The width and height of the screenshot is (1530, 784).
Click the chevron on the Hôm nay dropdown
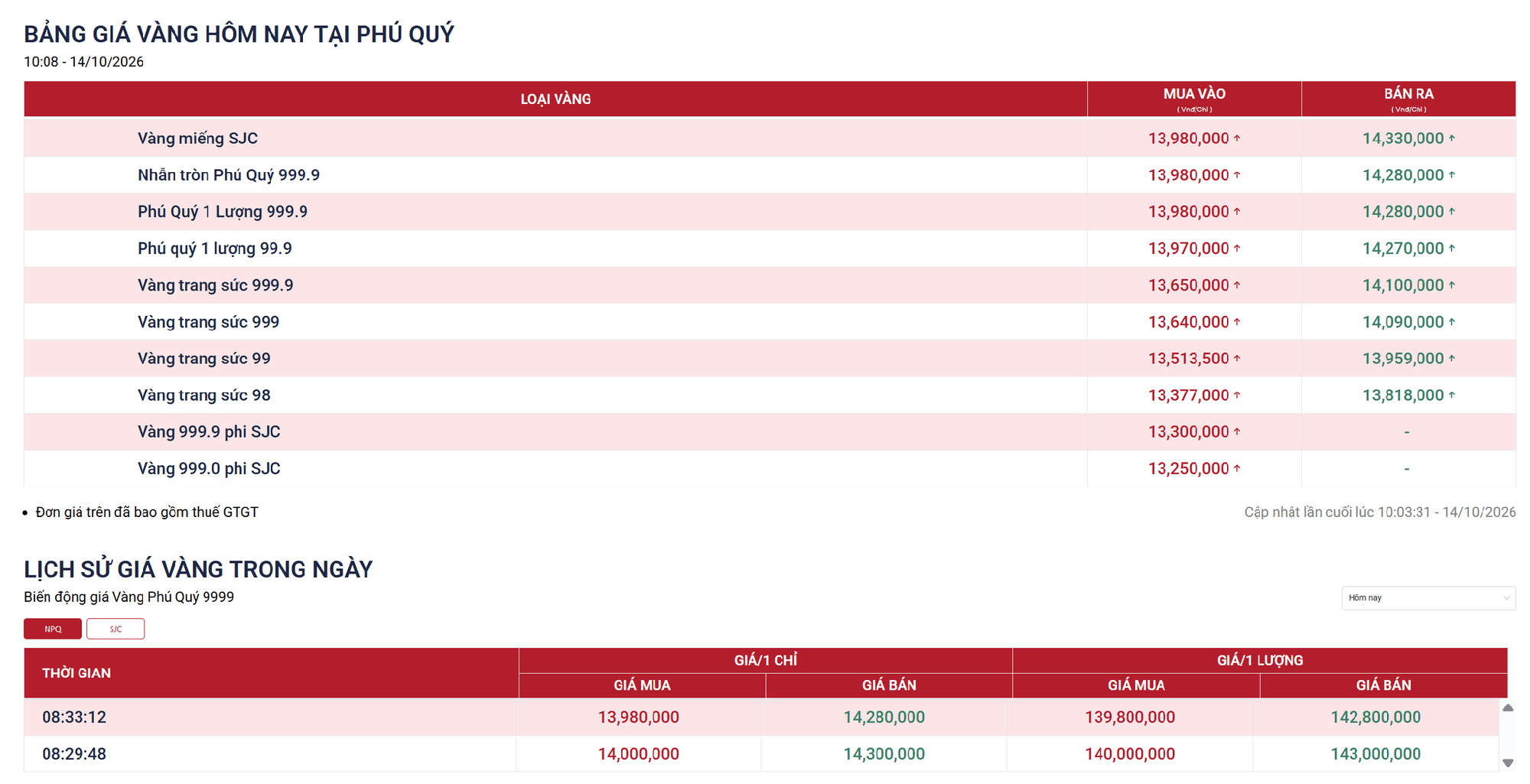(x=1506, y=598)
